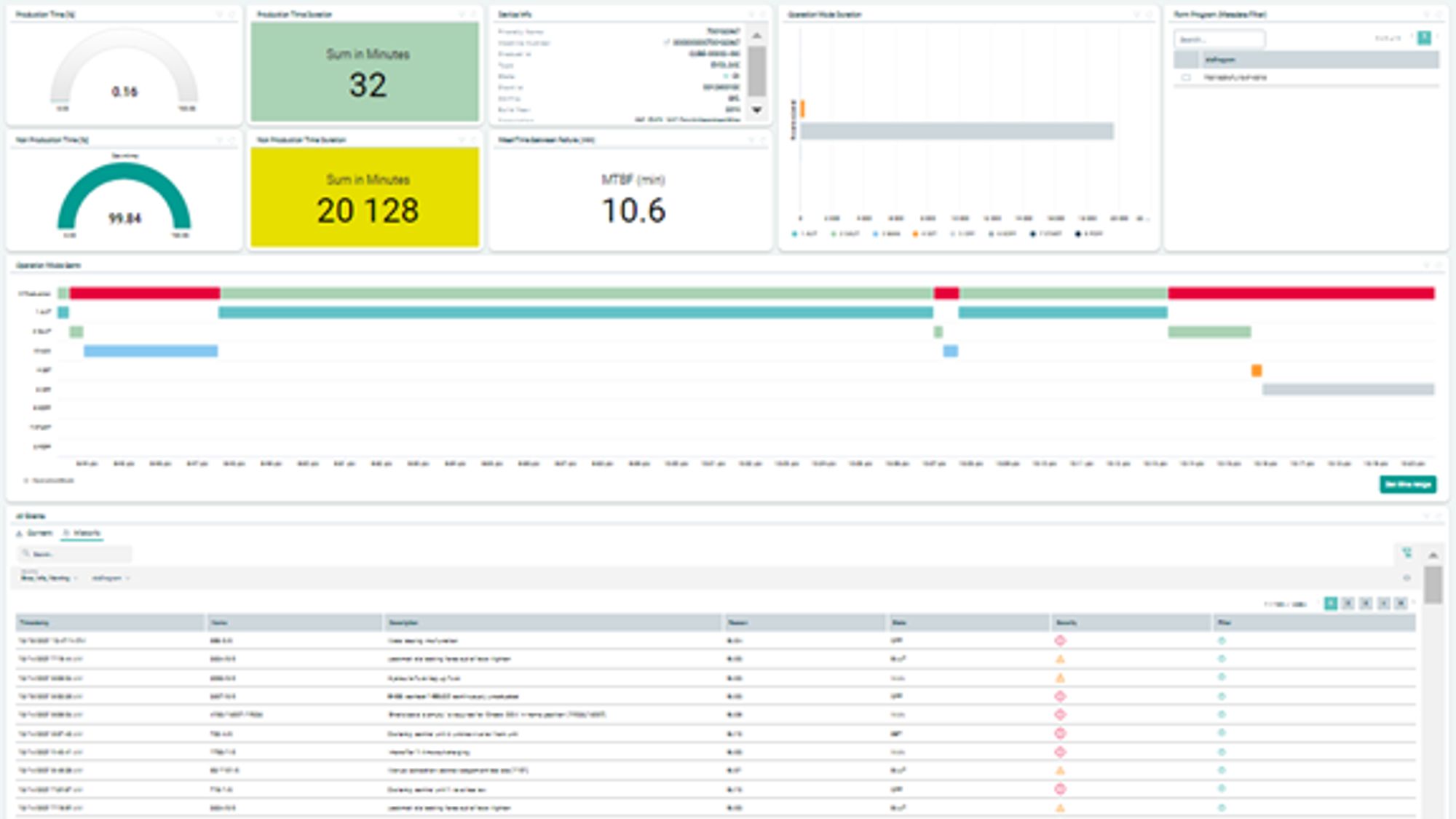This screenshot has height=819, width=1456.
Task: Tick the checkbox in the Part Program row
Action: tap(1186, 77)
